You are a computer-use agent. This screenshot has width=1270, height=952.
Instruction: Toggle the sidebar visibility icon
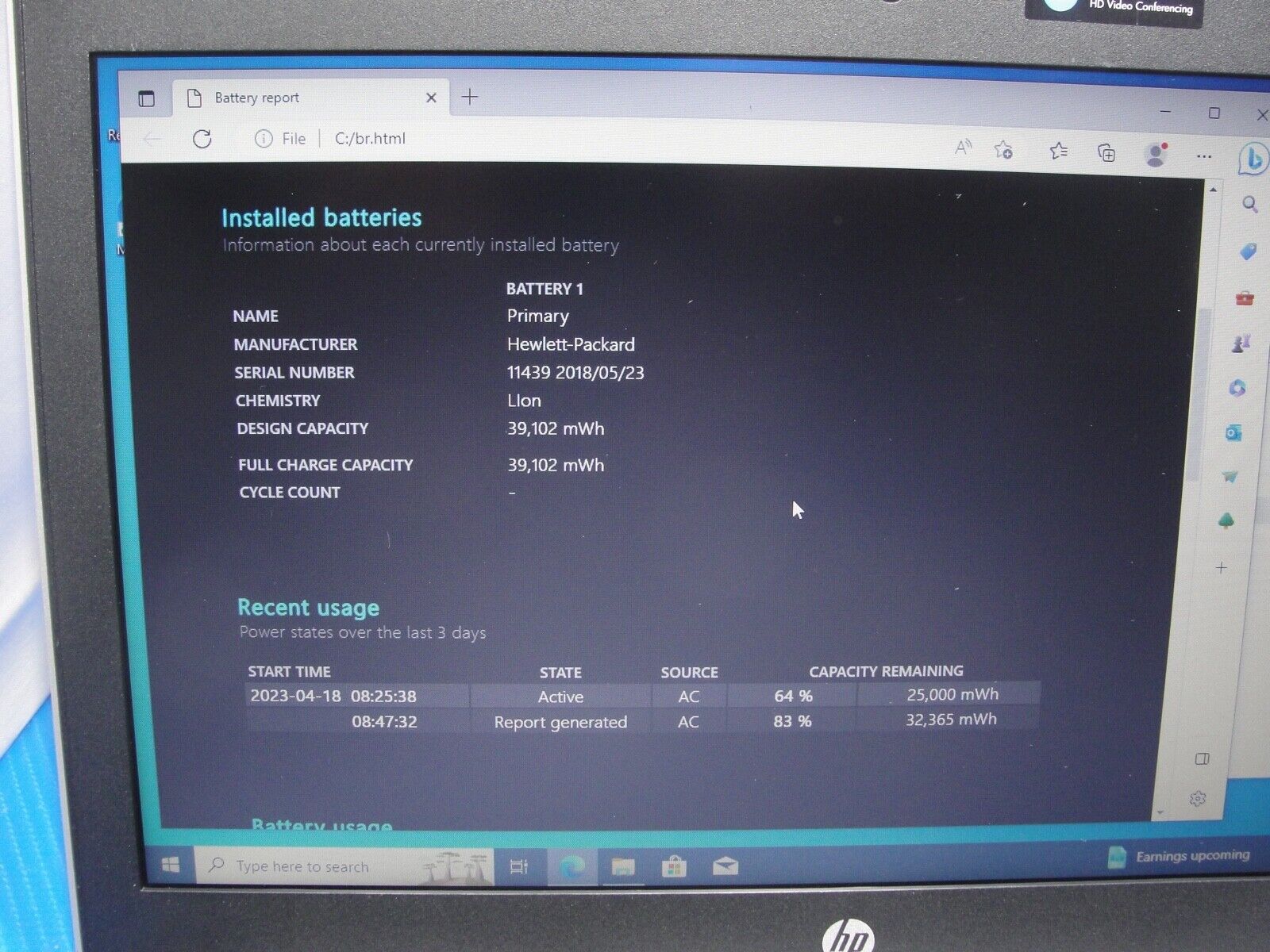[1203, 759]
